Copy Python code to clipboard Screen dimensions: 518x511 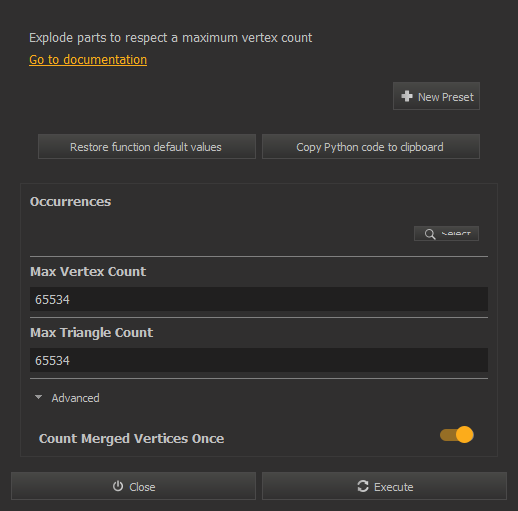tap(371, 147)
